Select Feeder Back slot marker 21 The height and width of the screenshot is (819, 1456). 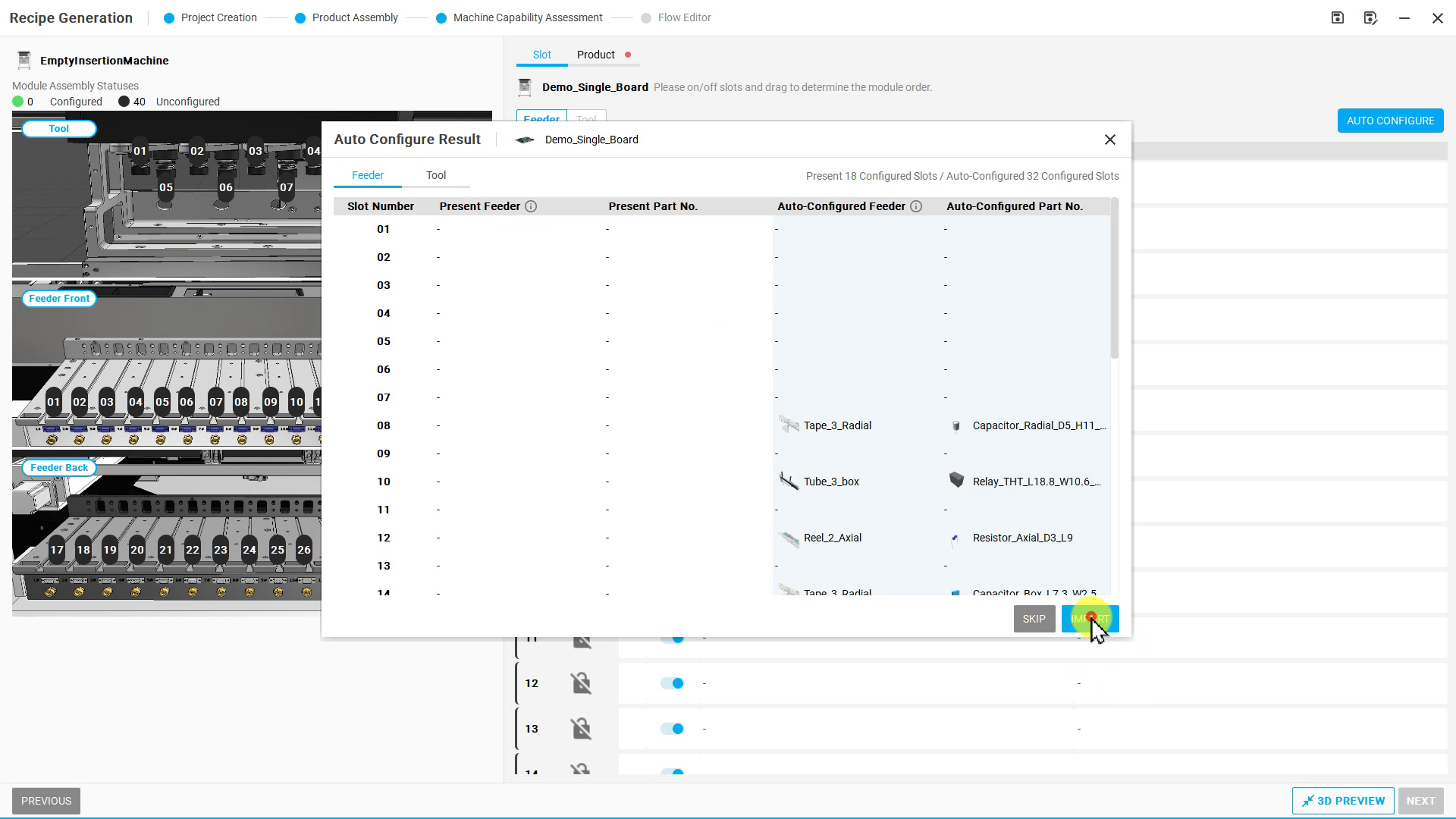[x=165, y=550]
